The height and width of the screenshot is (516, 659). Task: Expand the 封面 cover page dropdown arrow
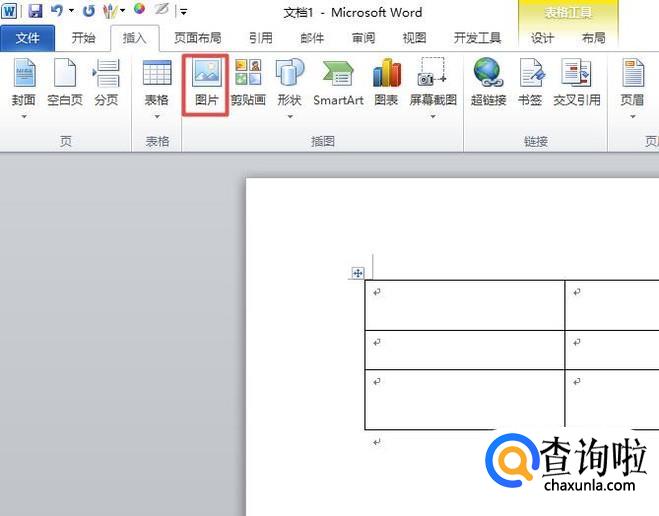coord(24,116)
